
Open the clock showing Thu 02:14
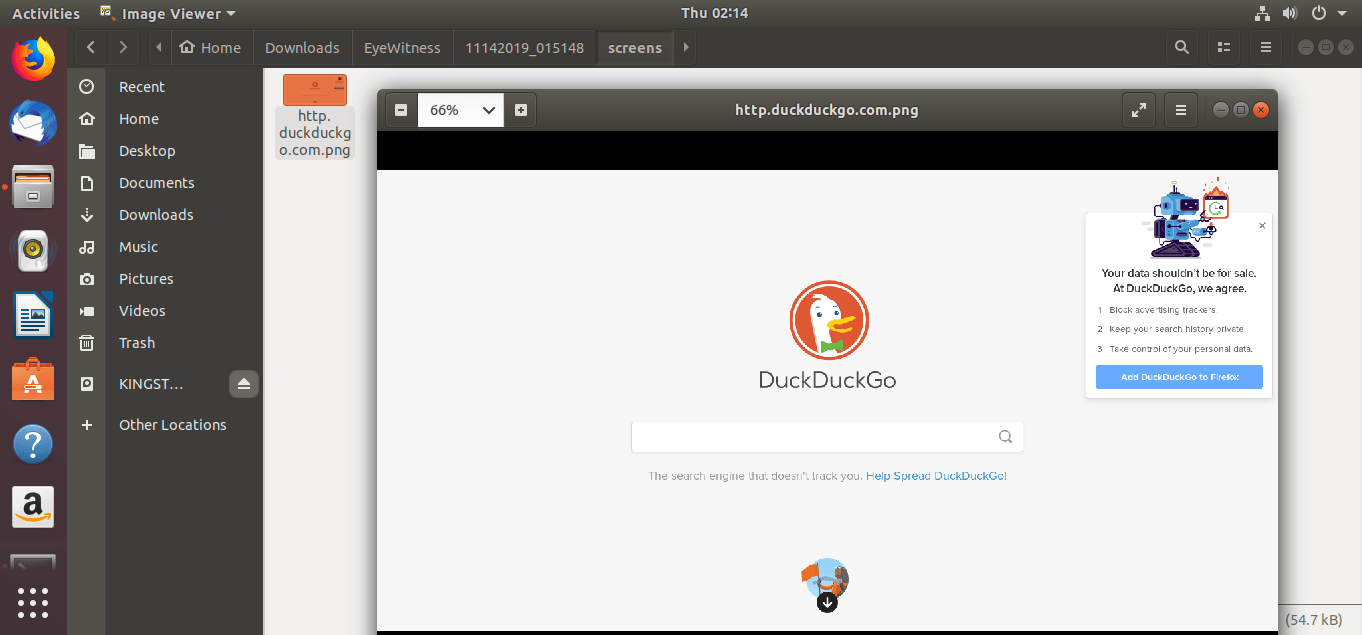point(714,13)
